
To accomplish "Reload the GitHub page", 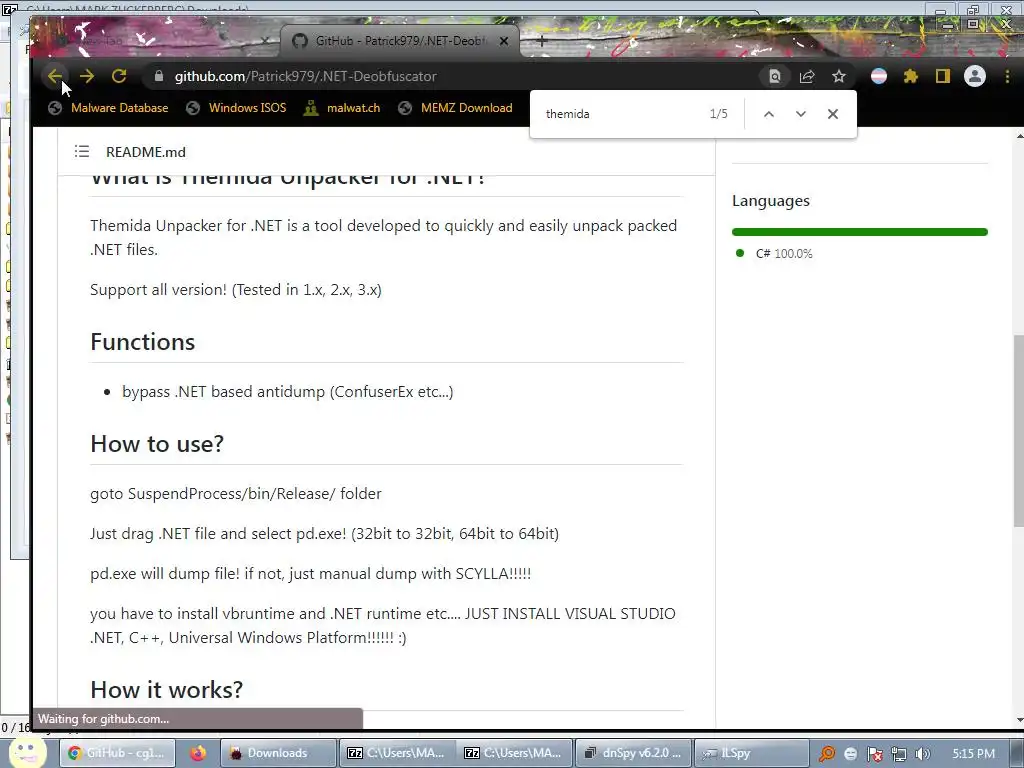I will pyautogui.click(x=119, y=76).
